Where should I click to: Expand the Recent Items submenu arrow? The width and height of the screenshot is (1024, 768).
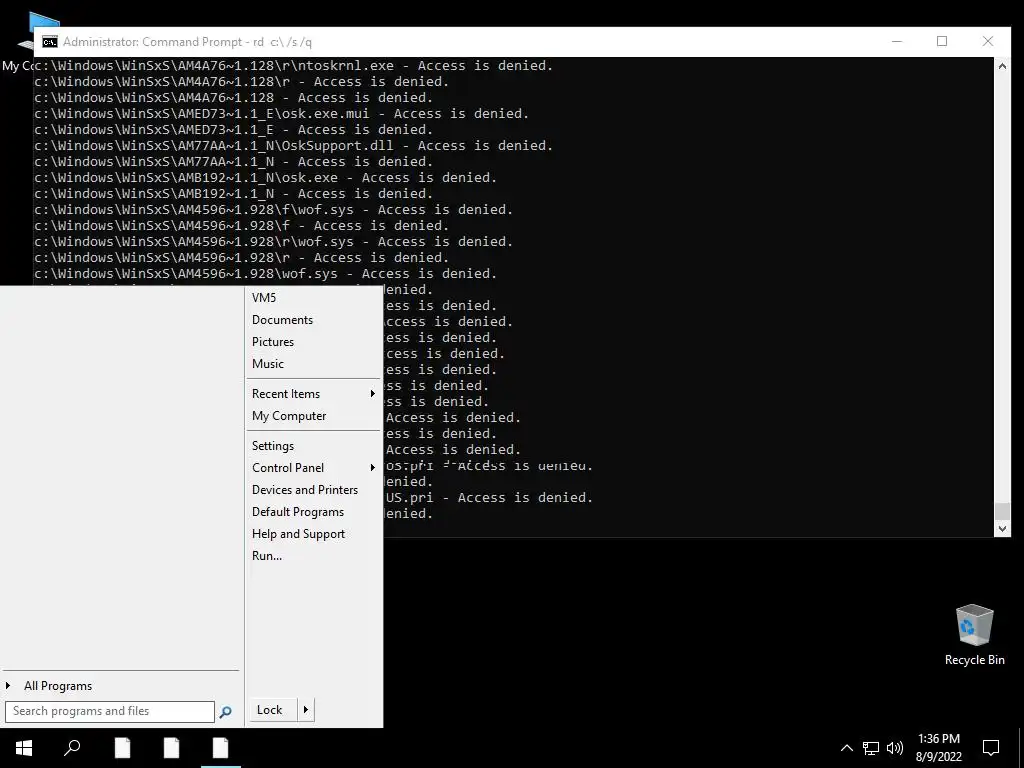[372, 394]
